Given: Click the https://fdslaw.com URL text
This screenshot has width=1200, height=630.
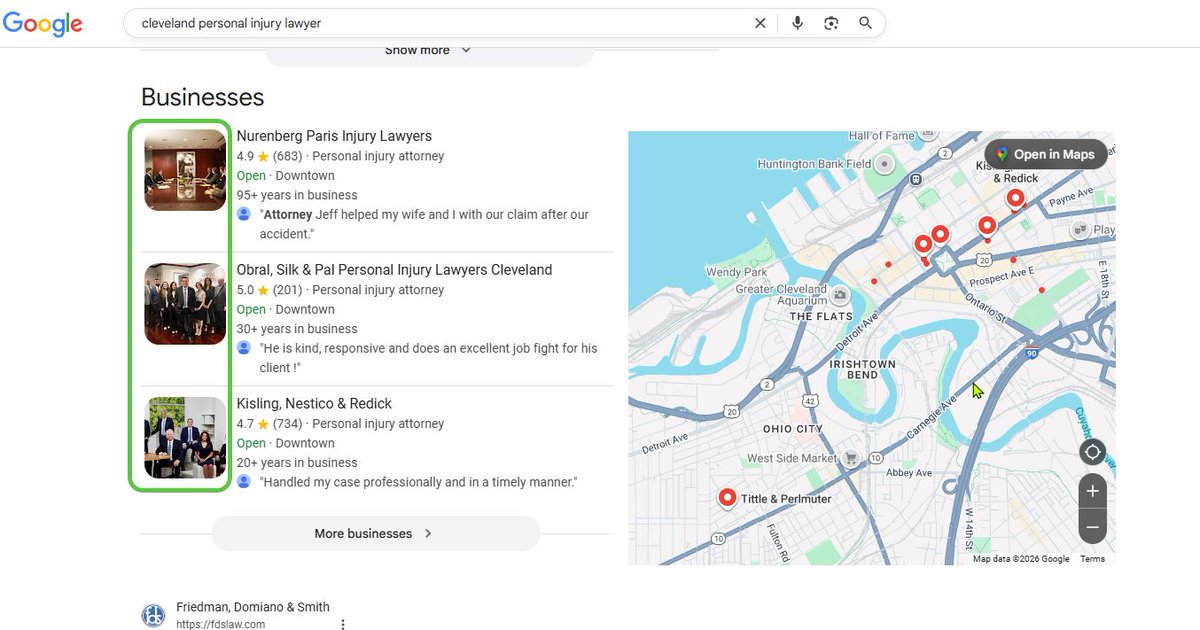Looking at the screenshot, I should point(221,625).
